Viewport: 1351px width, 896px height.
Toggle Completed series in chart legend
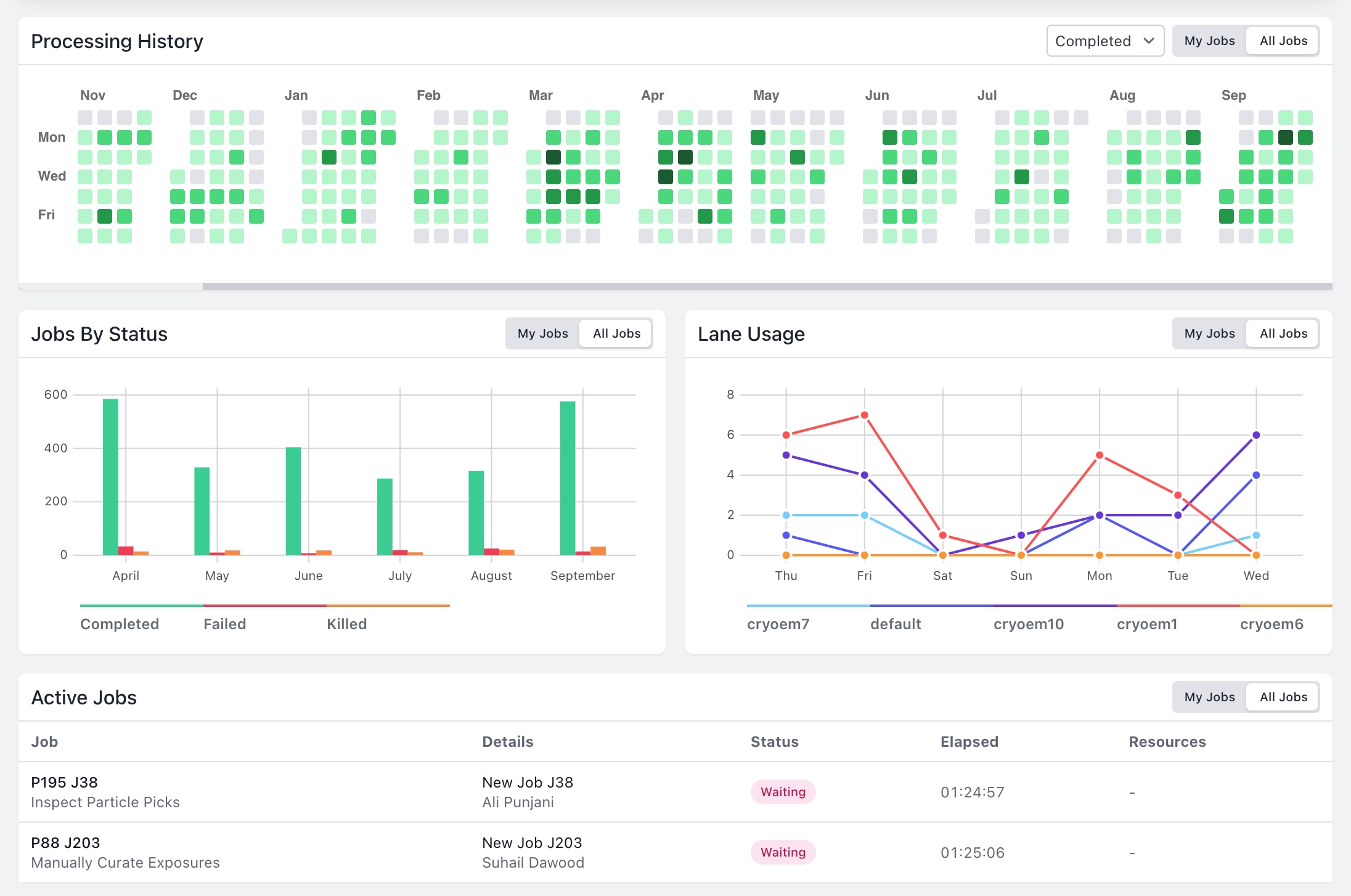(120, 624)
